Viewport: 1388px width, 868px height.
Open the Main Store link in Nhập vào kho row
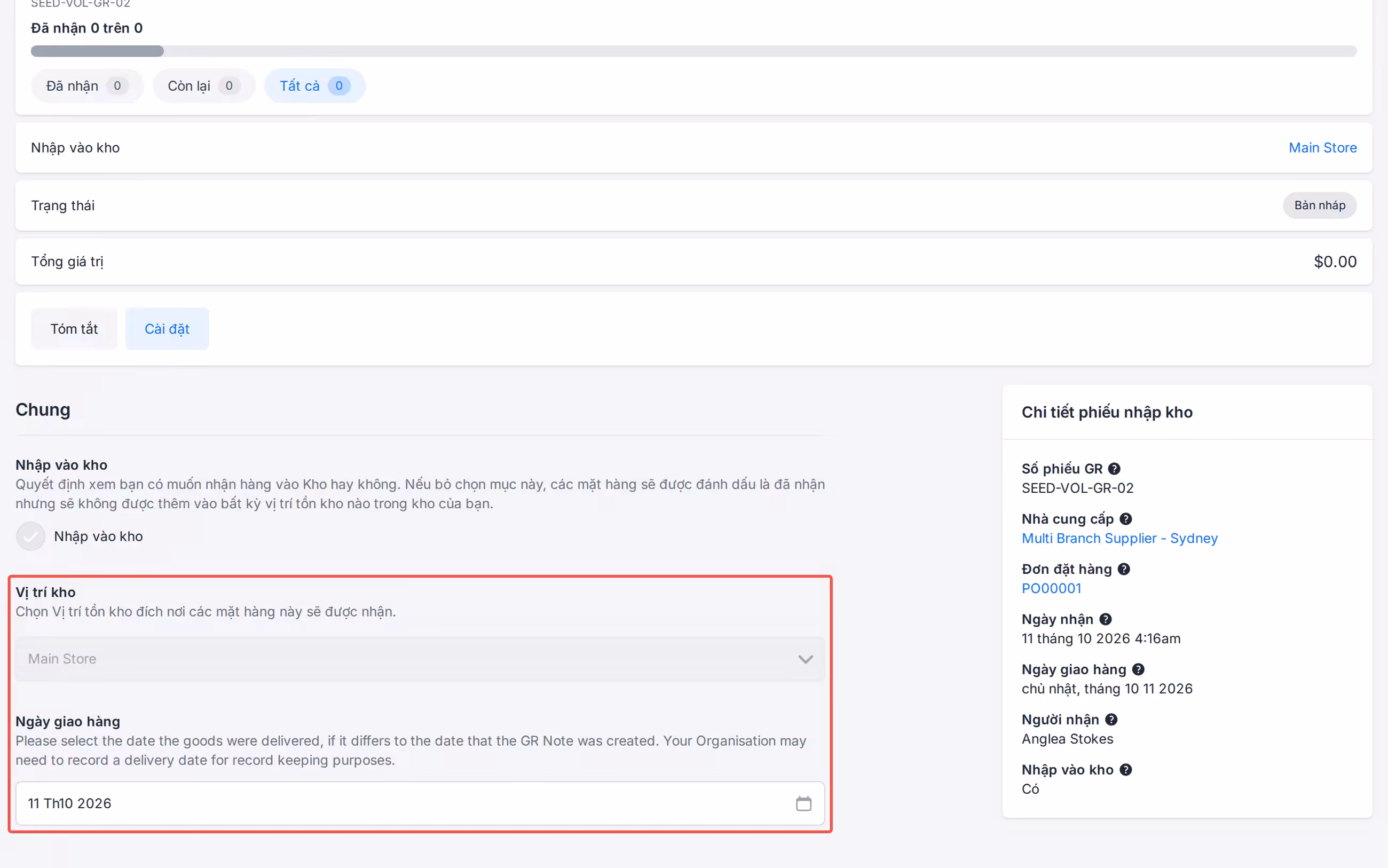[x=1322, y=147]
